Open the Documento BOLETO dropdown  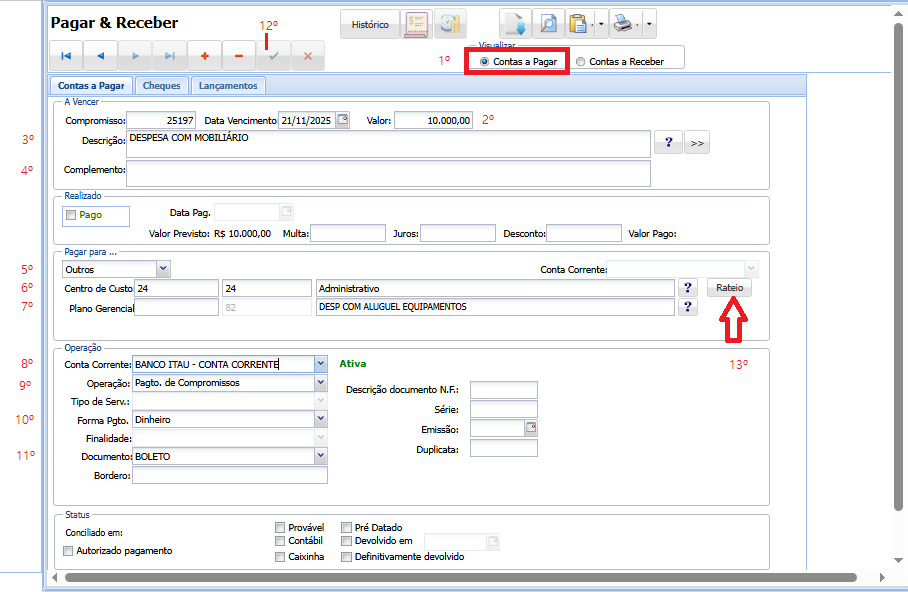320,456
